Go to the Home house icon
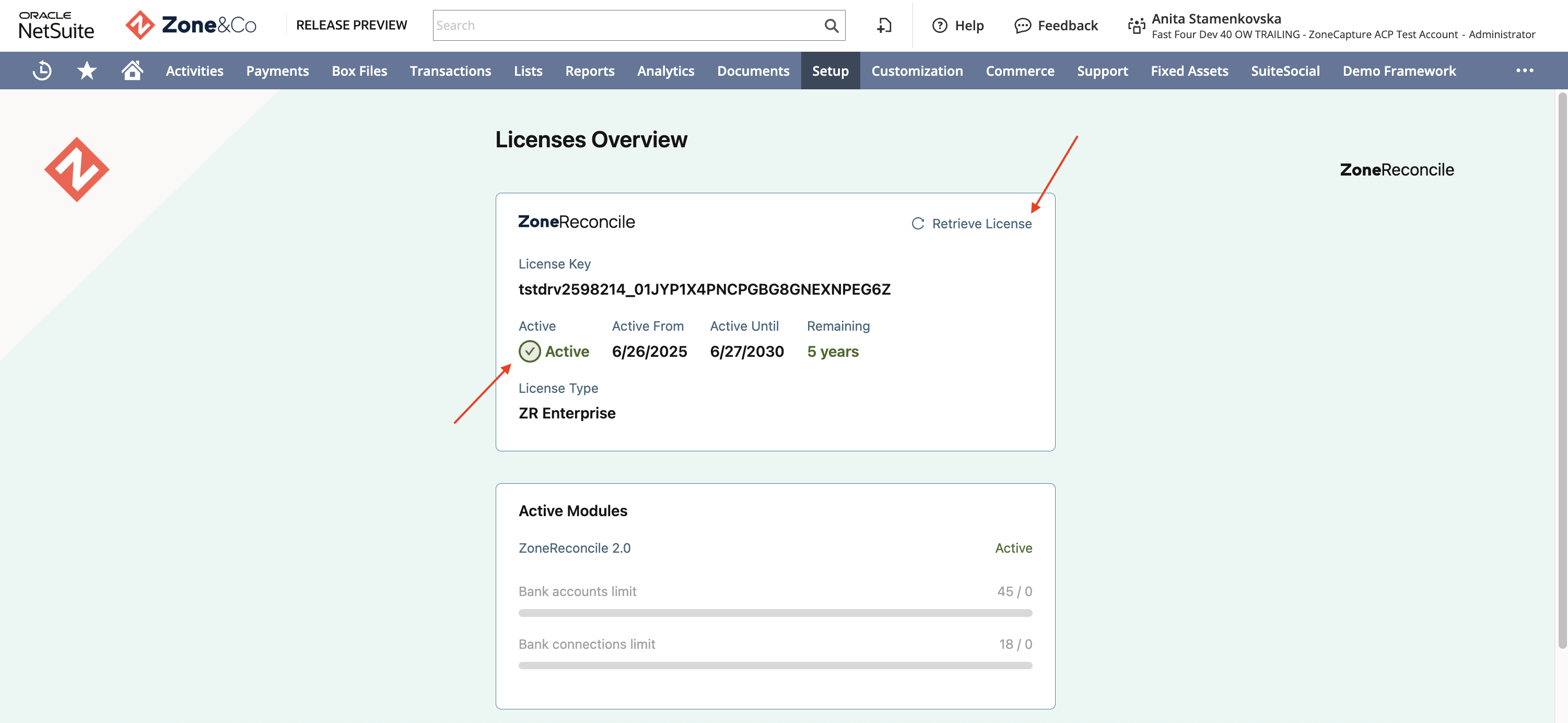 click(x=132, y=70)
